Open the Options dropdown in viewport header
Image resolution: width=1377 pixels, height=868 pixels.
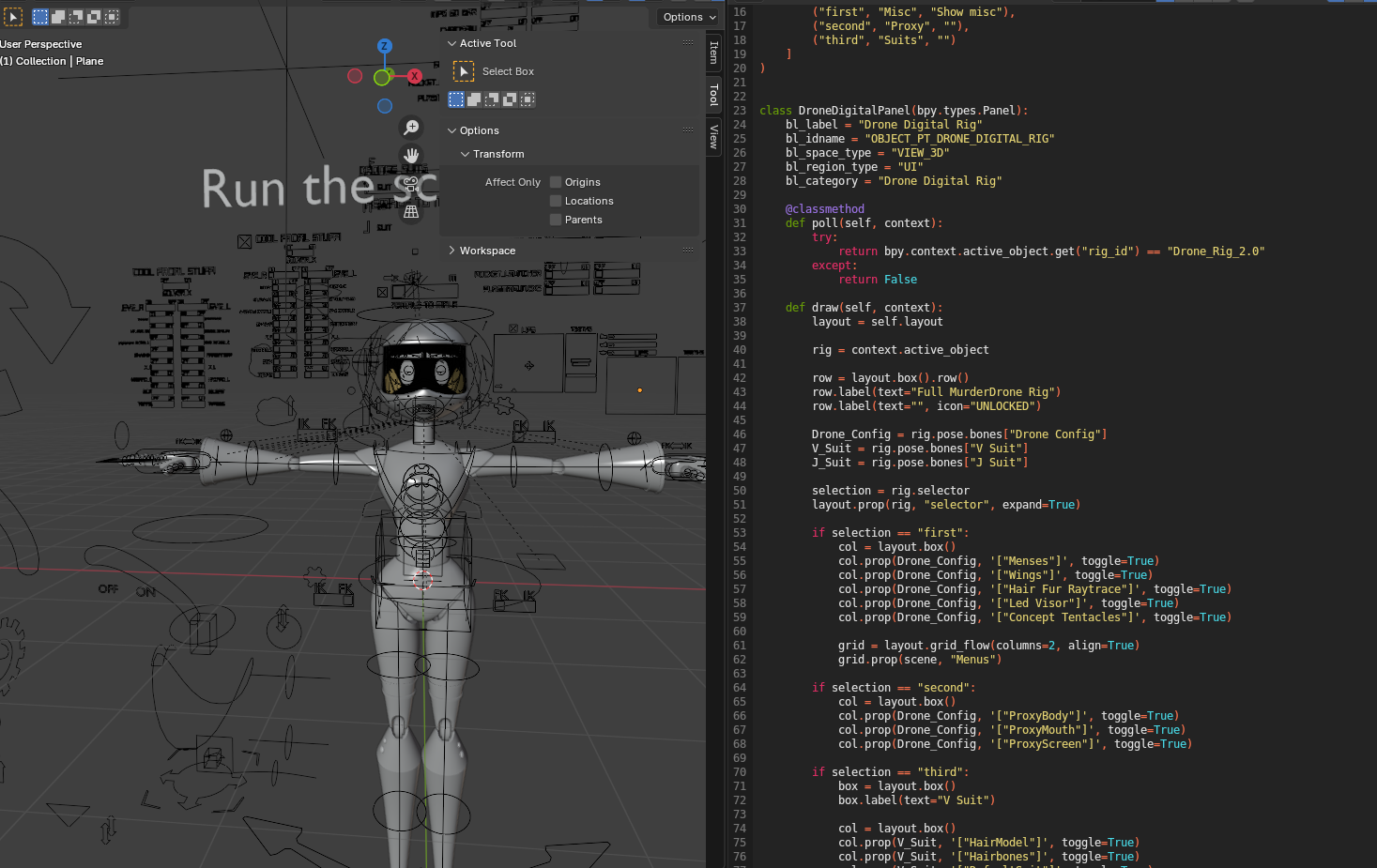pyautogui.click(x=689, y=17)
